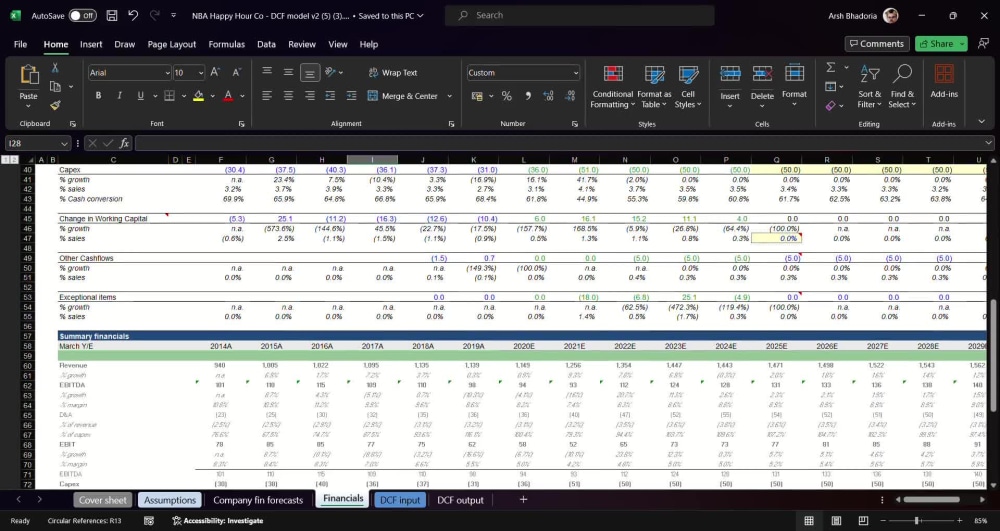Click the Undo arrow icon
Viewport: 1000px width, 531px height.
133,15
